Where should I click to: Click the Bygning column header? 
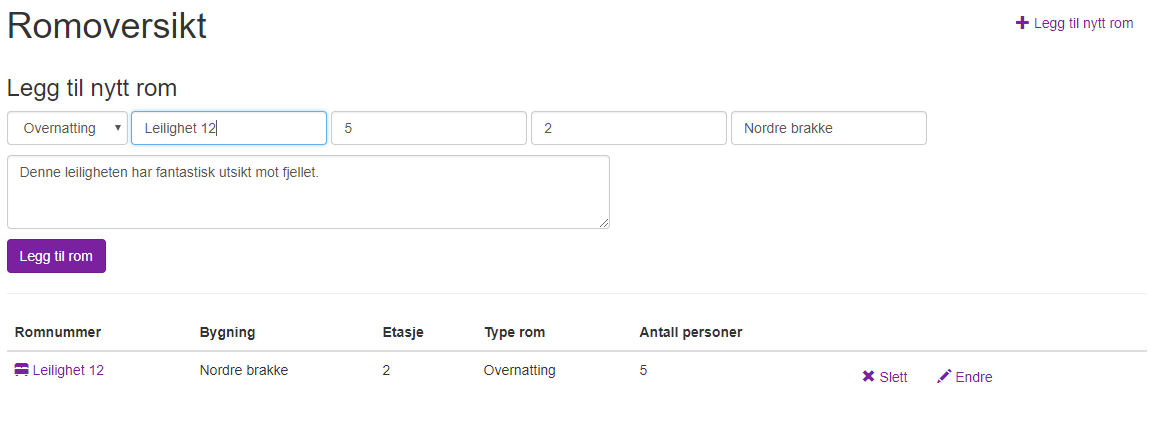click(x=227, y=332)
